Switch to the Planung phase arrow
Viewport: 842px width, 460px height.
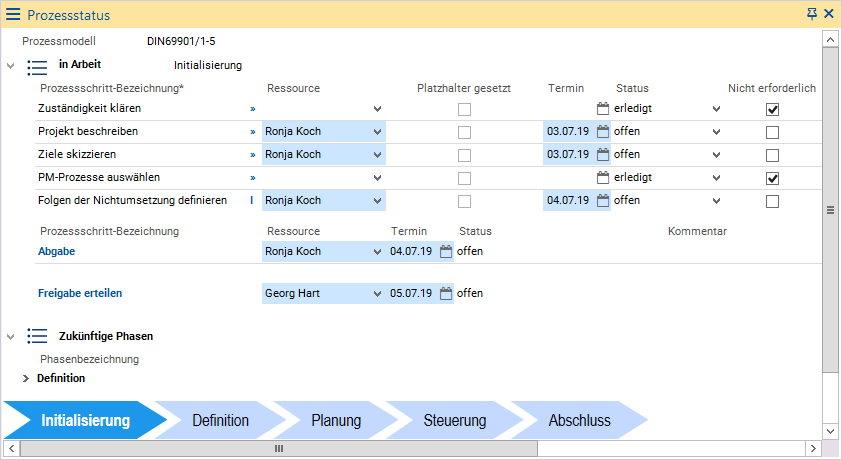point(336,420)
